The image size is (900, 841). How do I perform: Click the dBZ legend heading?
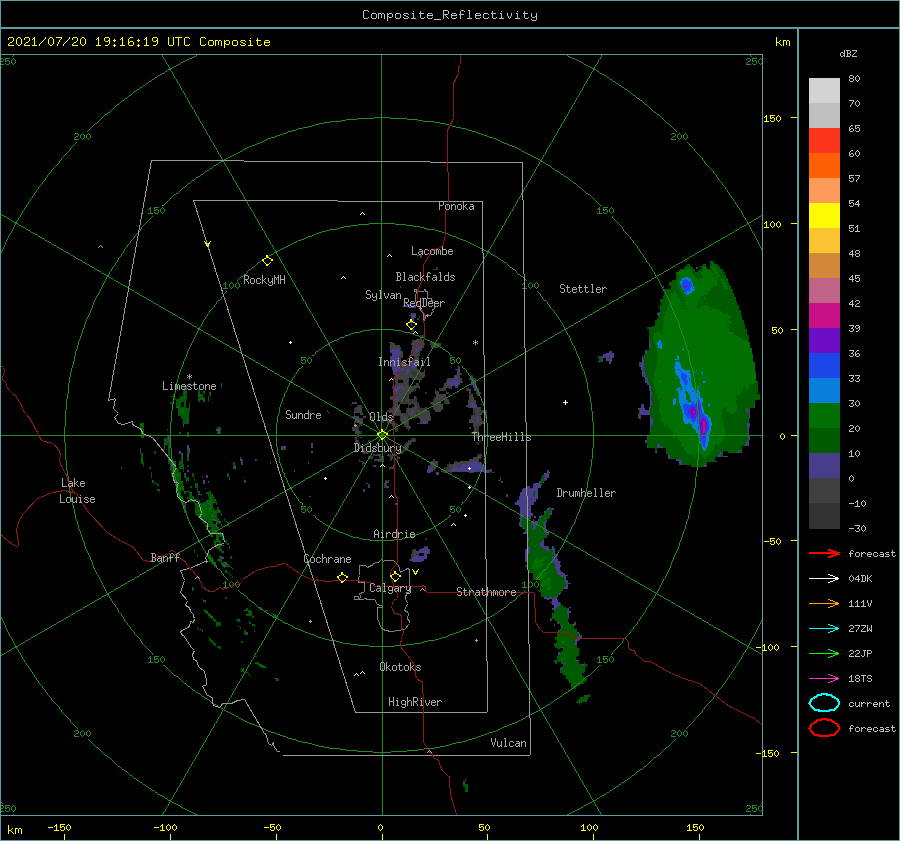(848, 54)
